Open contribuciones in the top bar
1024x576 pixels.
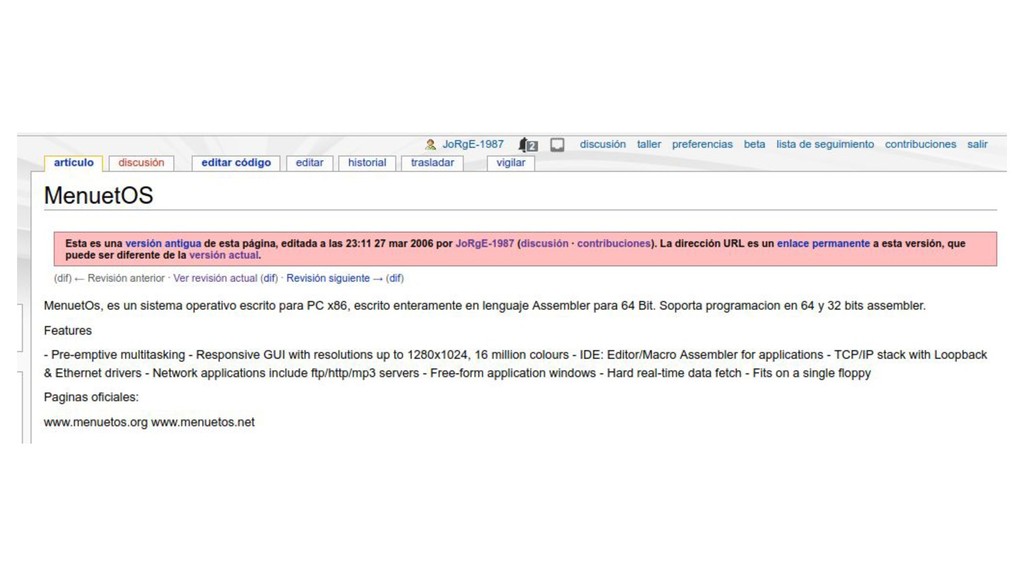(x=920, y=144)
